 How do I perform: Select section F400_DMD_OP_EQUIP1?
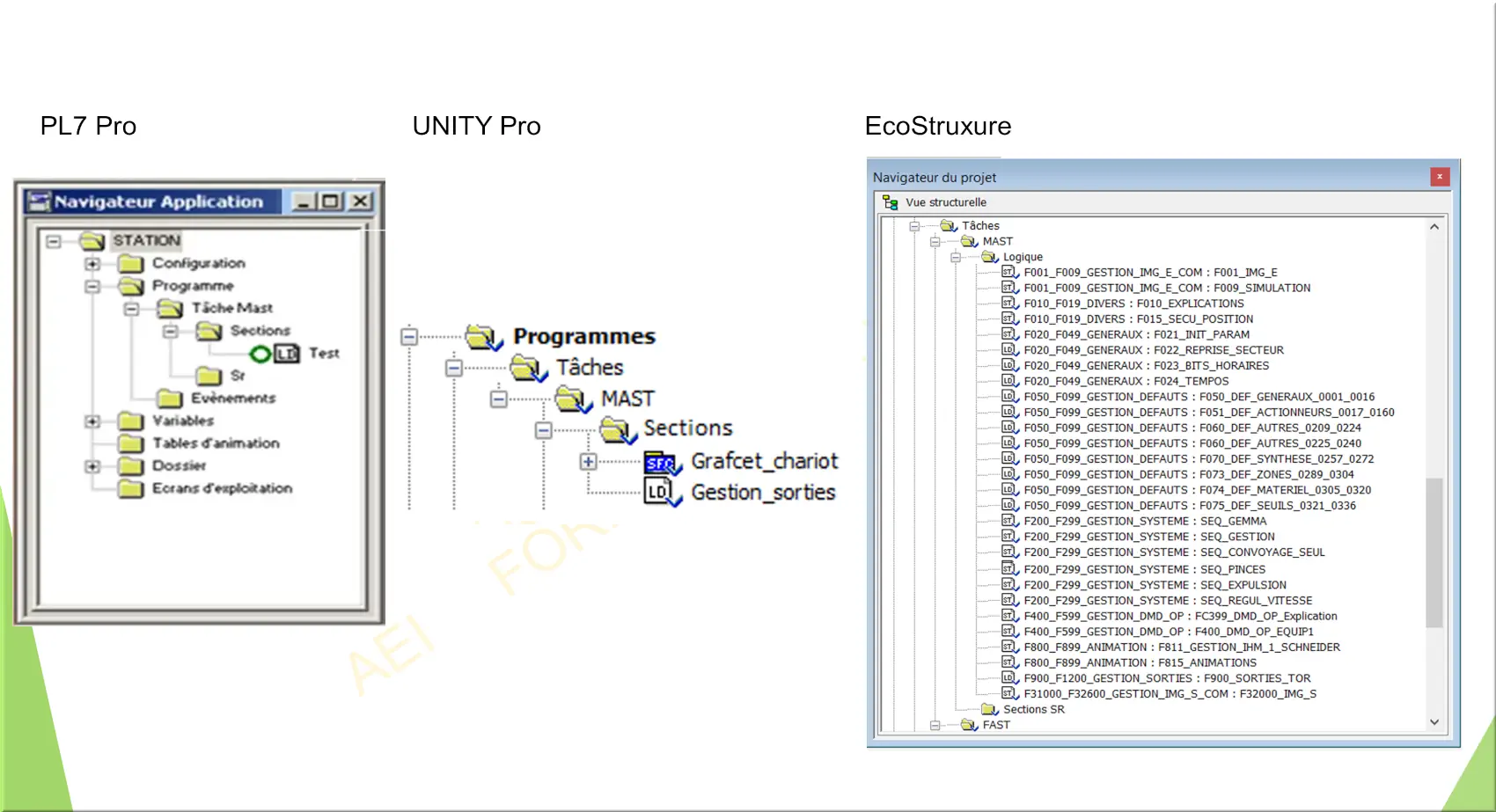(1168, 632)
